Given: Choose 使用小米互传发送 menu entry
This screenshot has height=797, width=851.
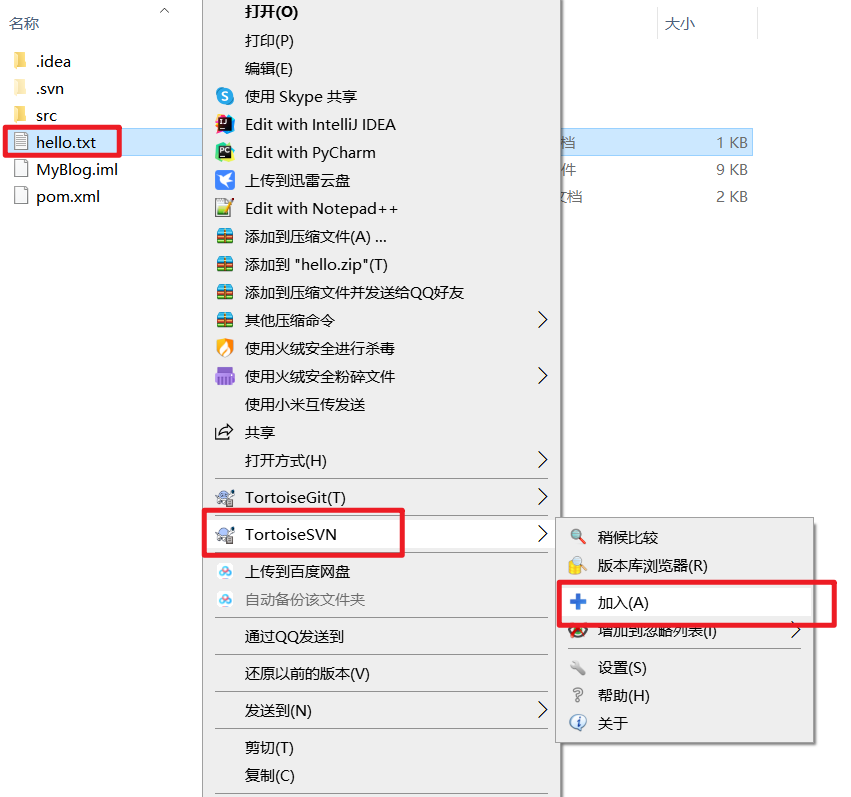Looking at the screenshot, I should pos(381,404).
